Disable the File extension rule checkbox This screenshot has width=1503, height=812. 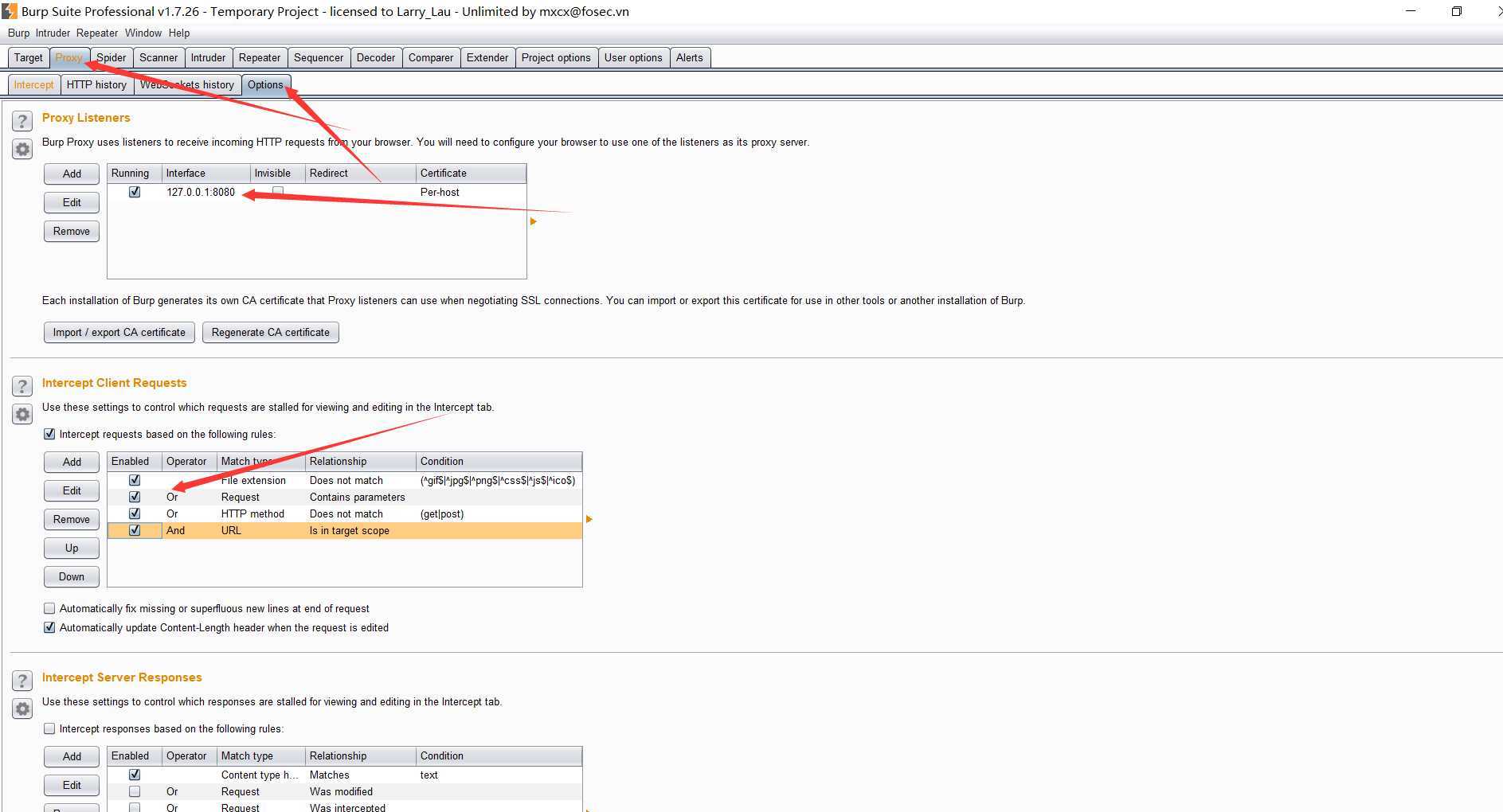[135, 480]
